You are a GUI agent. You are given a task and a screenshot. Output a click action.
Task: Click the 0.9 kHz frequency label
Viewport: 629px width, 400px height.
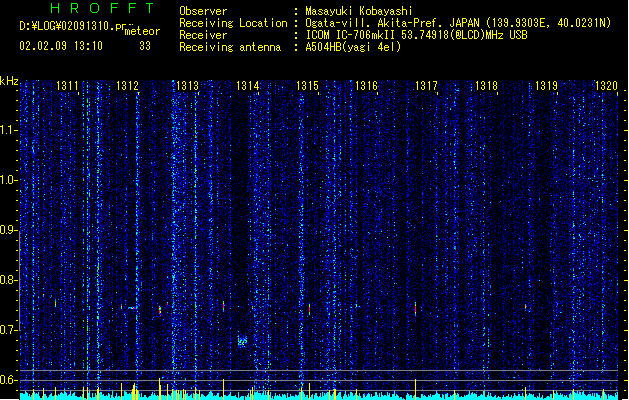point(9,230)
